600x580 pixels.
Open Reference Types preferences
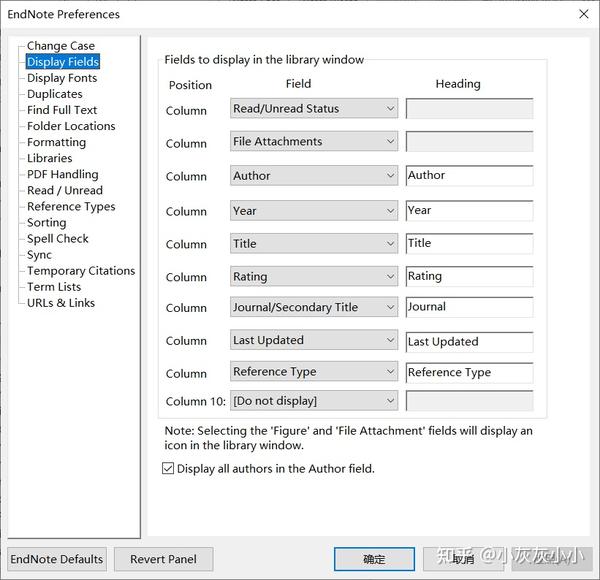click(x=71, y=207)
